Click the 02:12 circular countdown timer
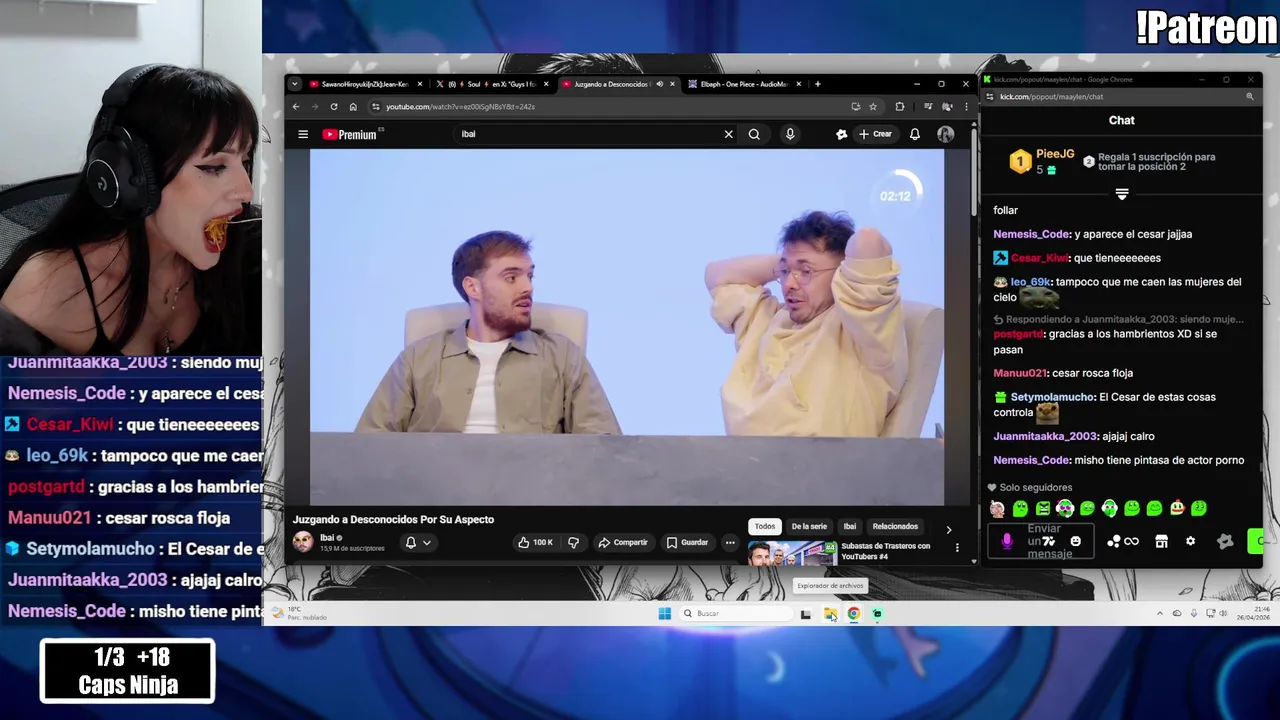The height and width of the screenshot is (720, 1280). pyautogui.click(x=896, y=196)
